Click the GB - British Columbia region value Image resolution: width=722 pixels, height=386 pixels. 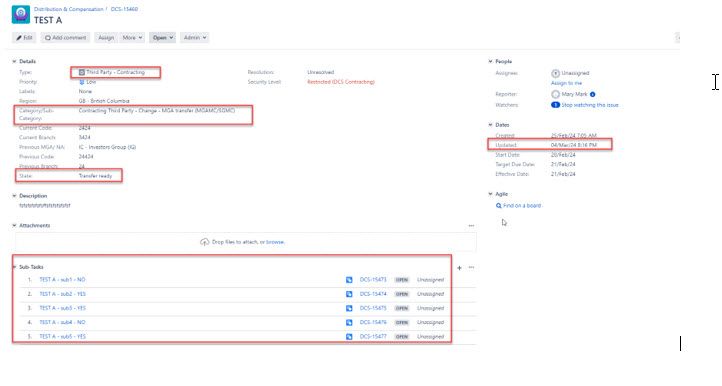coord(104,101)
